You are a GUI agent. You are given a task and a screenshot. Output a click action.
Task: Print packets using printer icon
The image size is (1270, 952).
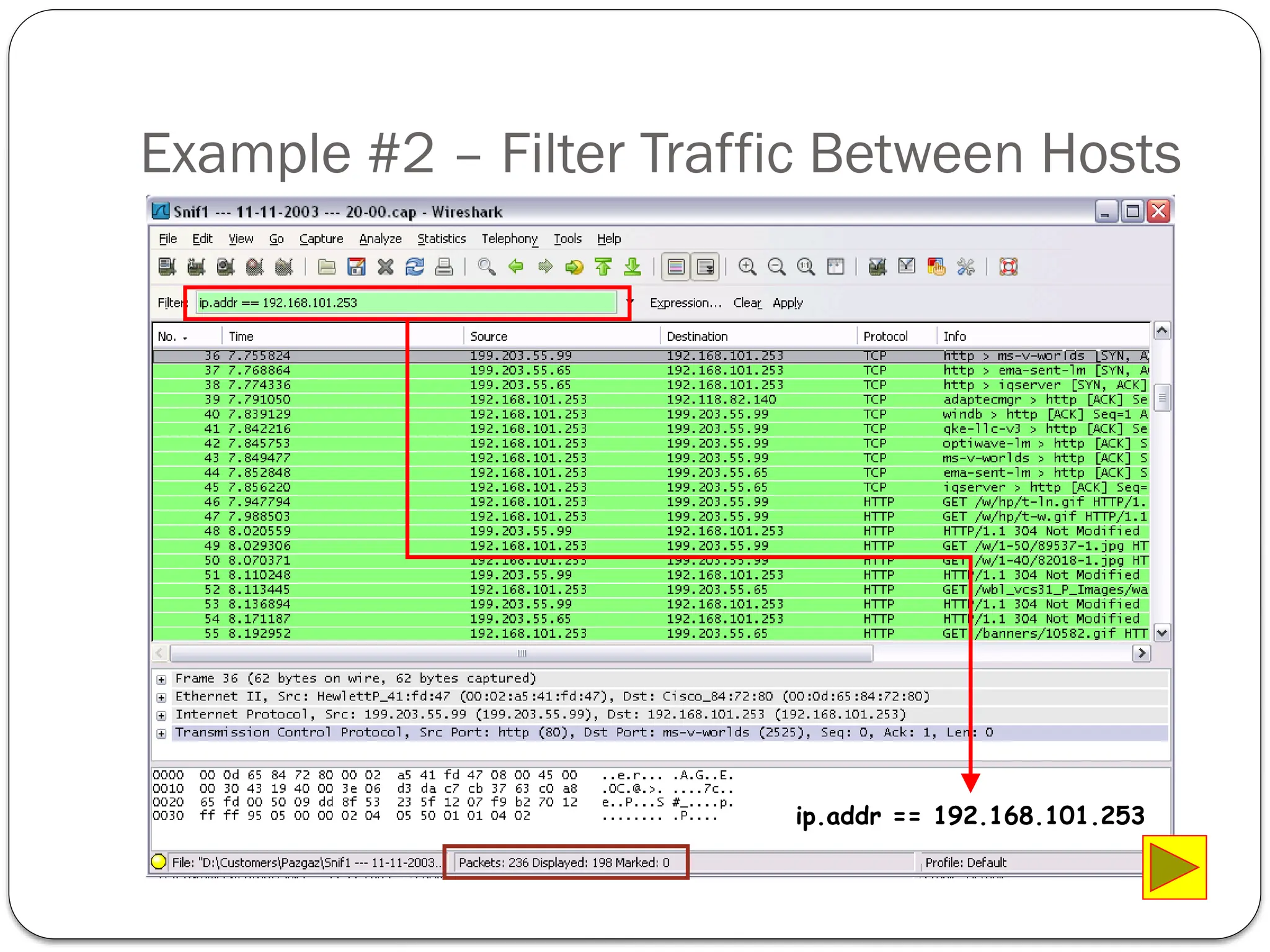click(x=444, y=267)
